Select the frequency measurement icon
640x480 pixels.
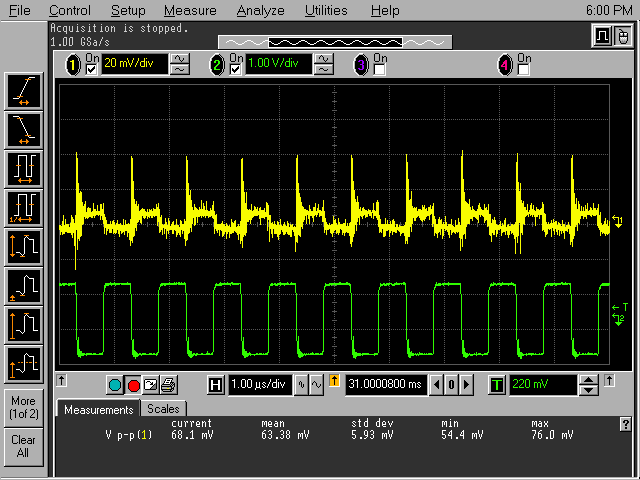(x=23, y=207)
